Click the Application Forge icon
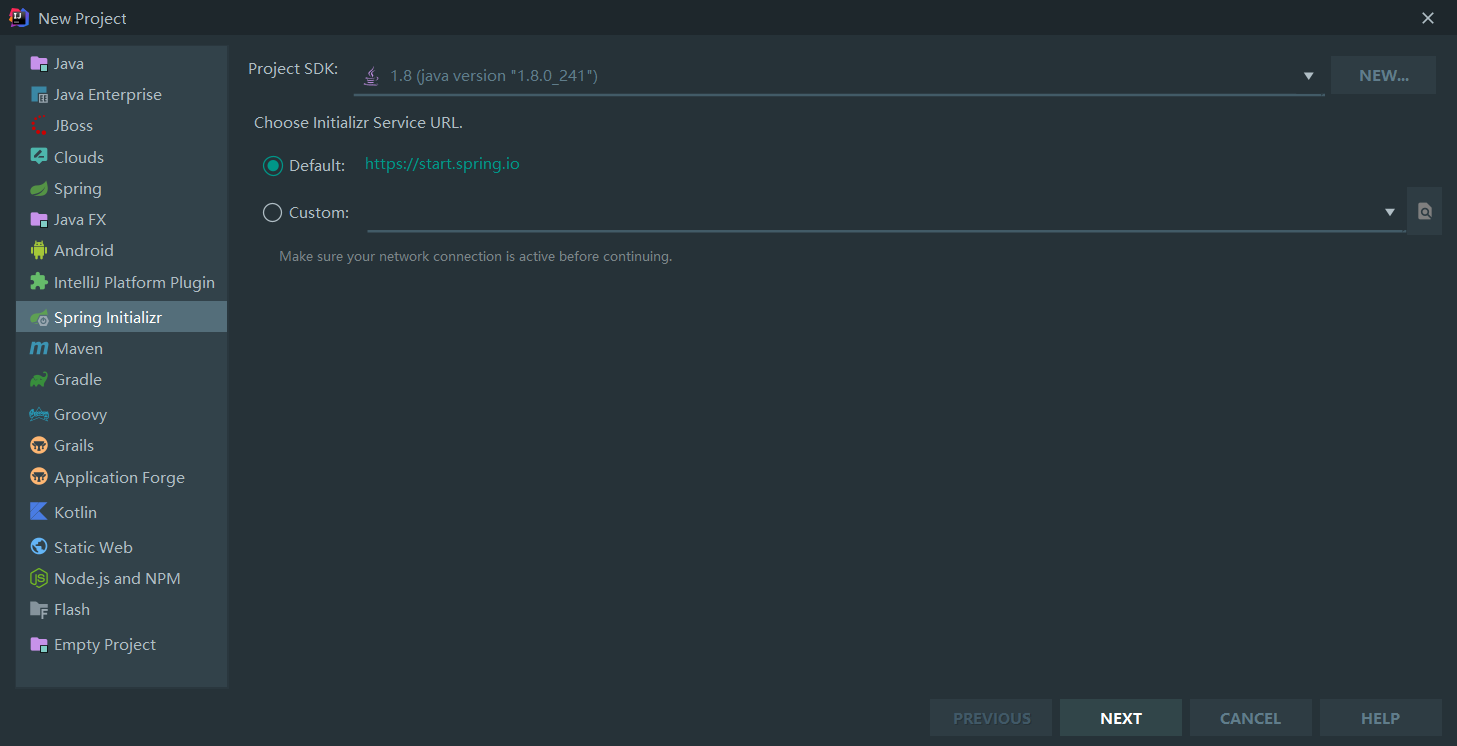Viewport: 1457px width, 746px height. pos(39,477)
